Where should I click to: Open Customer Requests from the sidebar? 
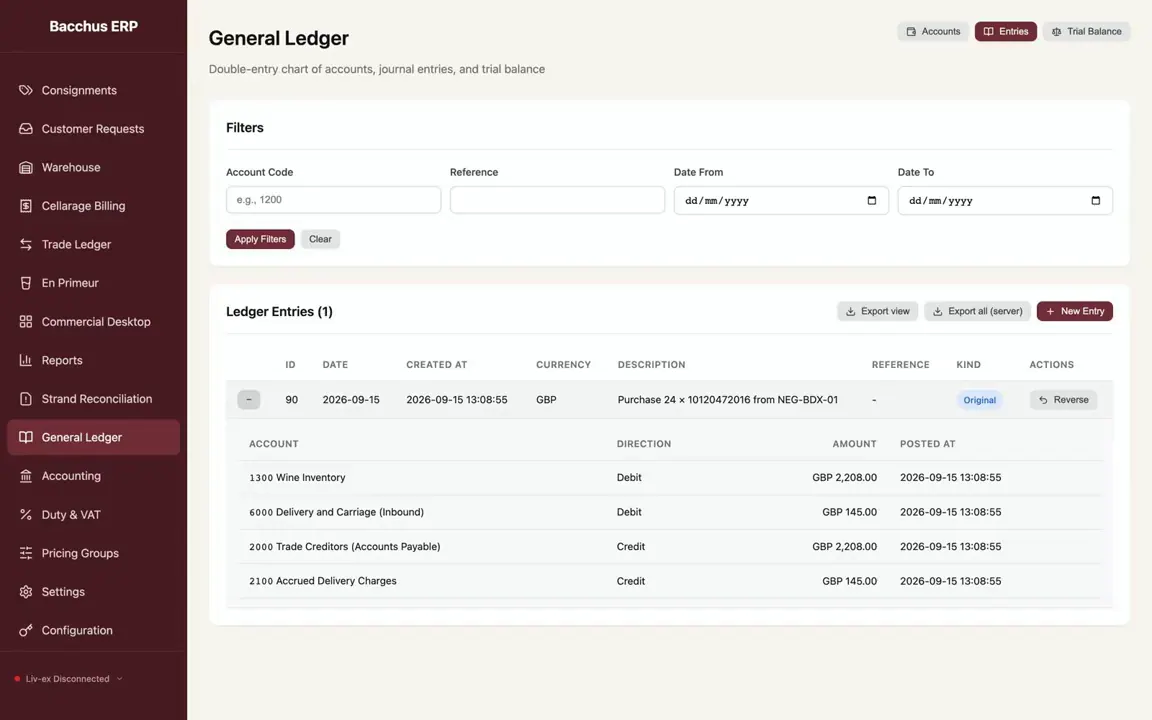[x=93, y=129]
